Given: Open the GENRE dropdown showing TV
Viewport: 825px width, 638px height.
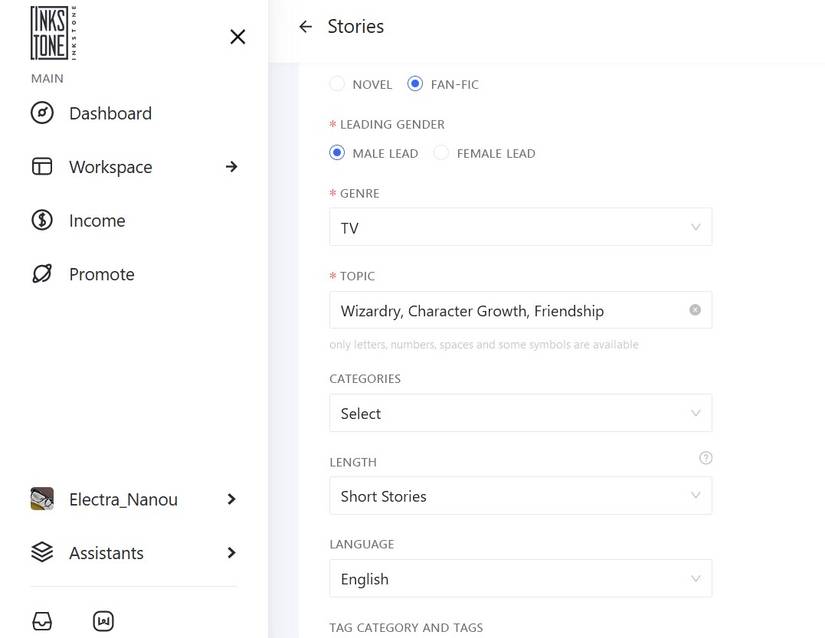Looking at the screenshot, I should point(520,227).
